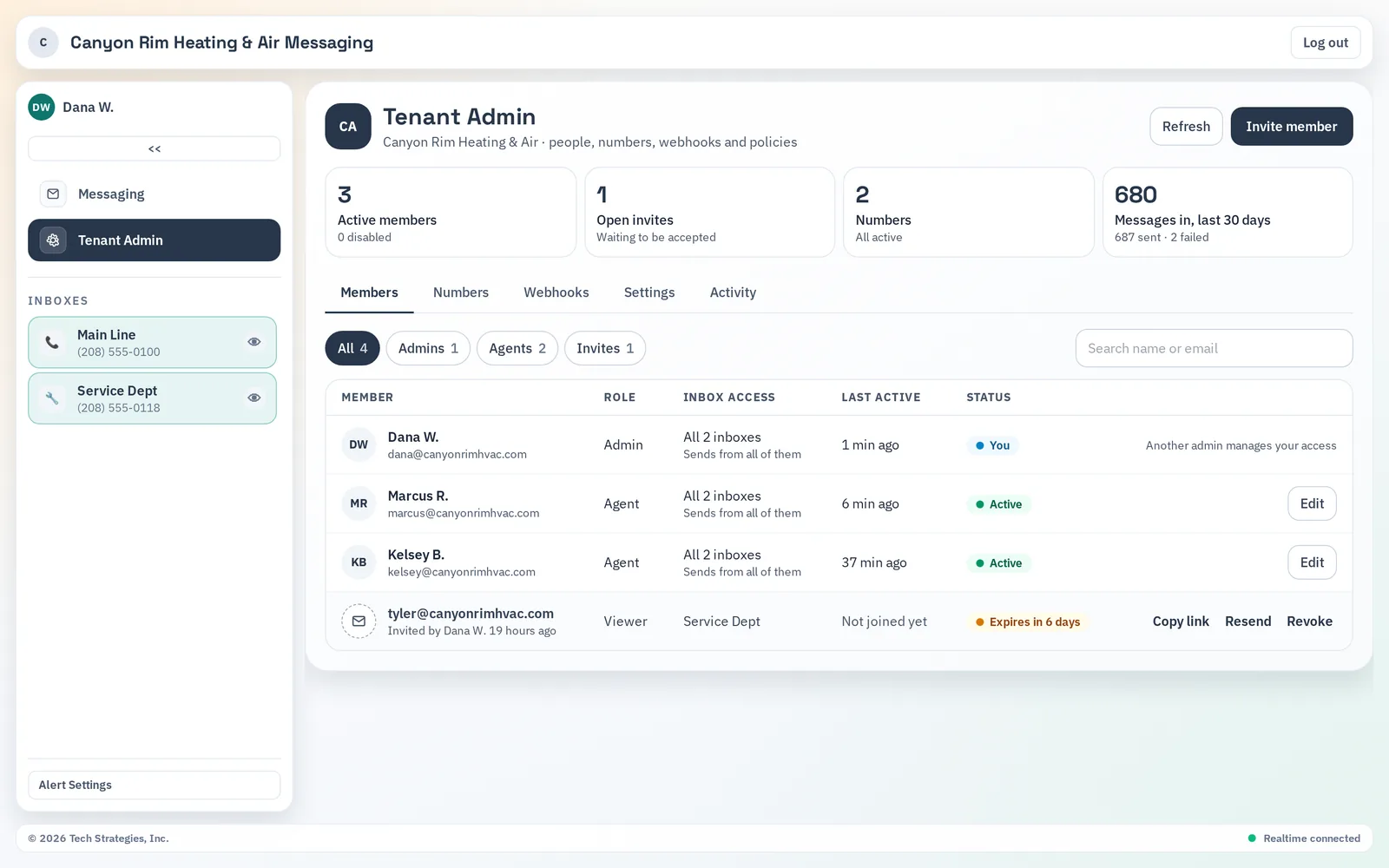Switch to the Numbers tab
This screenshot has width=1389, height=868.
[461, 293]
